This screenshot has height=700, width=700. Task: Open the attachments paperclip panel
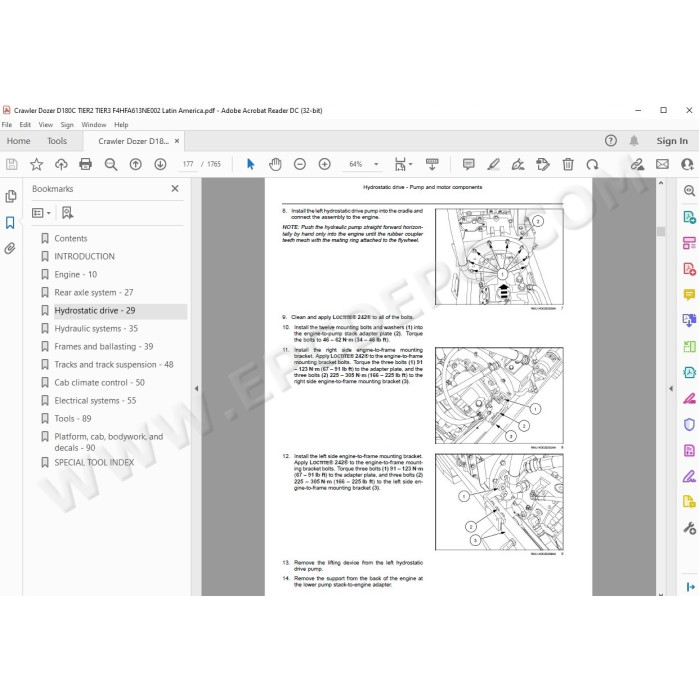(10, 248)
